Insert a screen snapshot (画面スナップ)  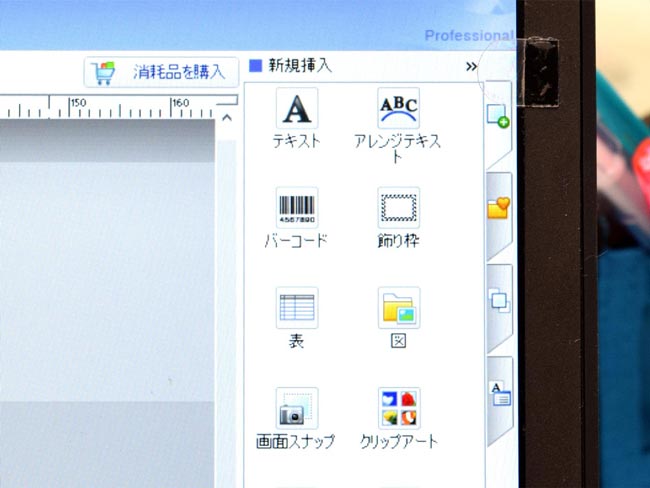point(297,408)
